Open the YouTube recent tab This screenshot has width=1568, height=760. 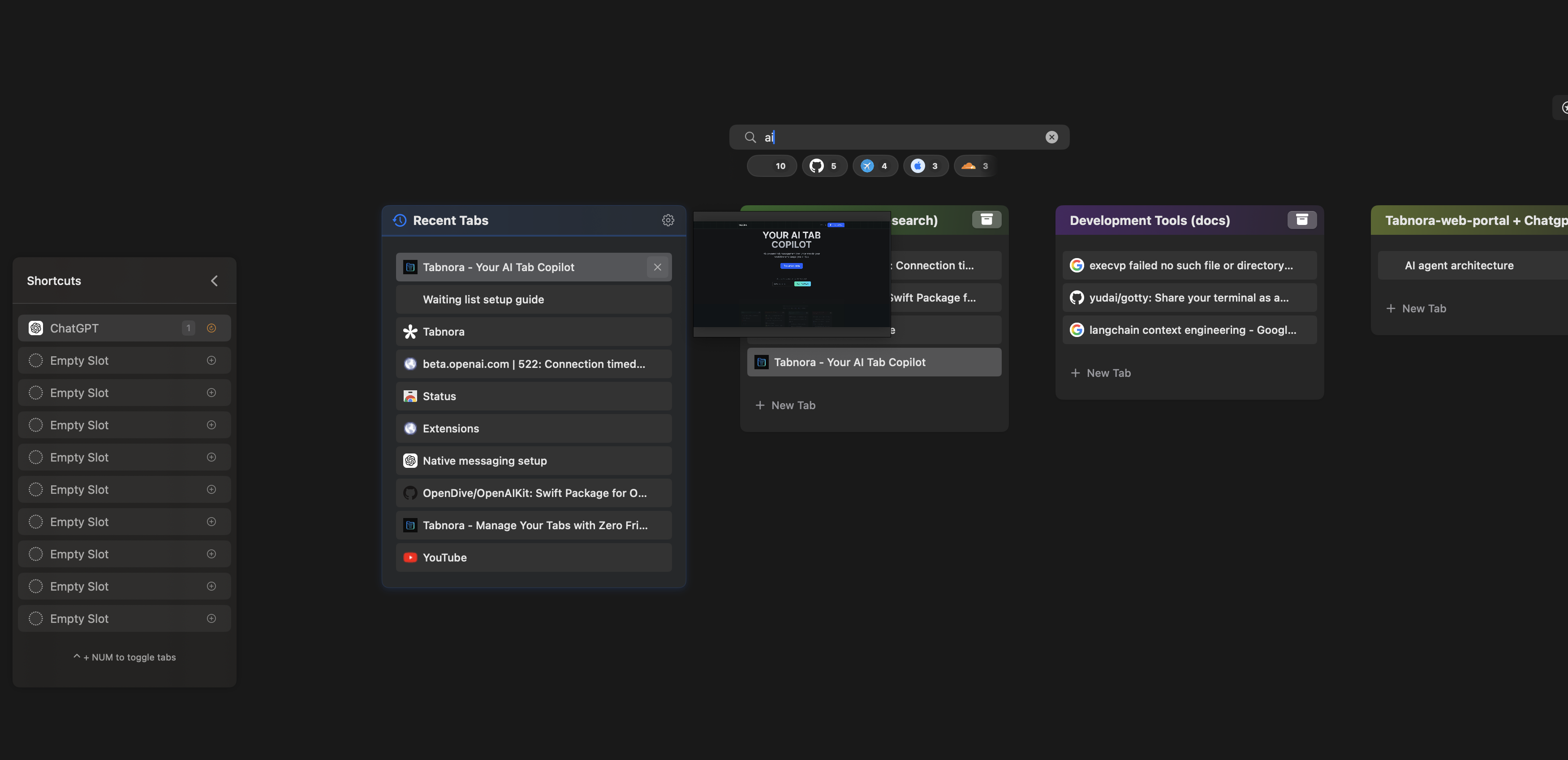coord(533,558)
